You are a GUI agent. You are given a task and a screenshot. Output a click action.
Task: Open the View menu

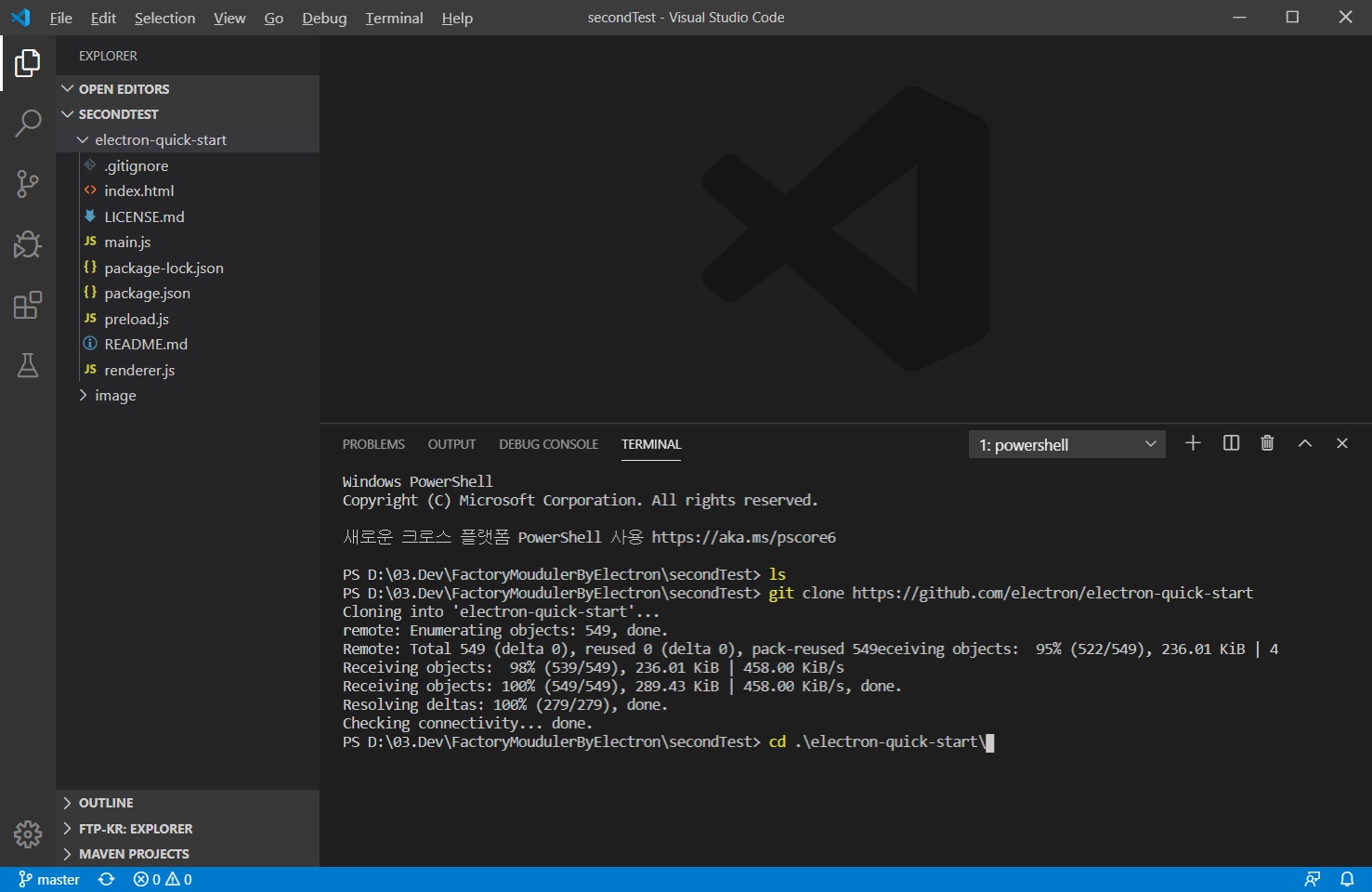[229, 18]
